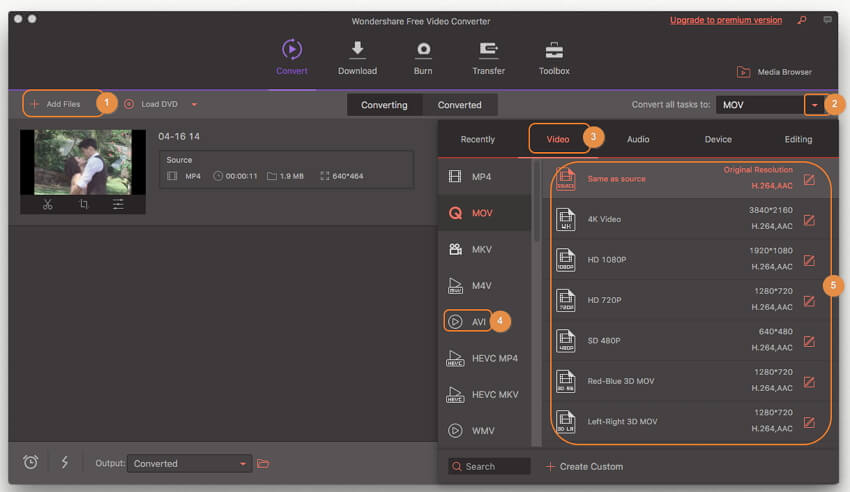Open the output folder icon

[263, 463]
